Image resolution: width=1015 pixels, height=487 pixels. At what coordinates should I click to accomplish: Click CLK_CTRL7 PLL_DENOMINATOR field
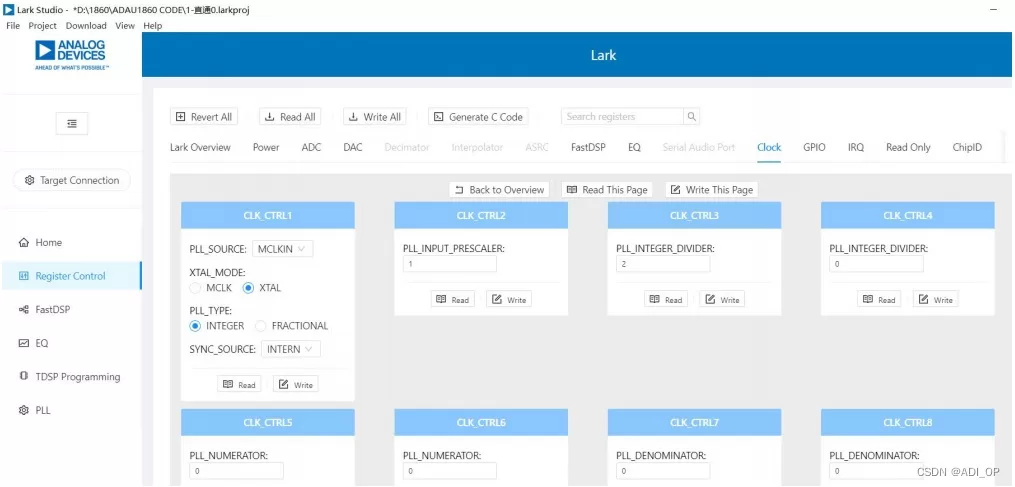tap(663, 471)
